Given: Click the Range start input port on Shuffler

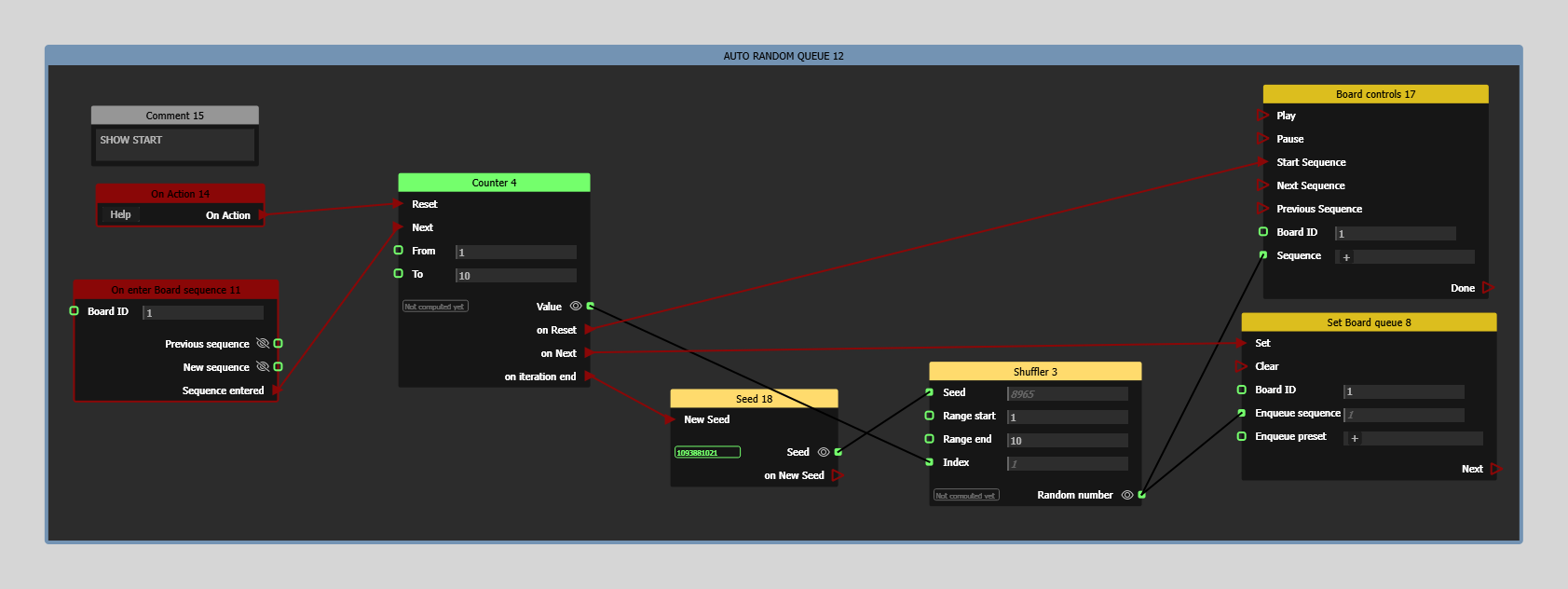Looking at the screenshot, I should click(x=929, y=416).
